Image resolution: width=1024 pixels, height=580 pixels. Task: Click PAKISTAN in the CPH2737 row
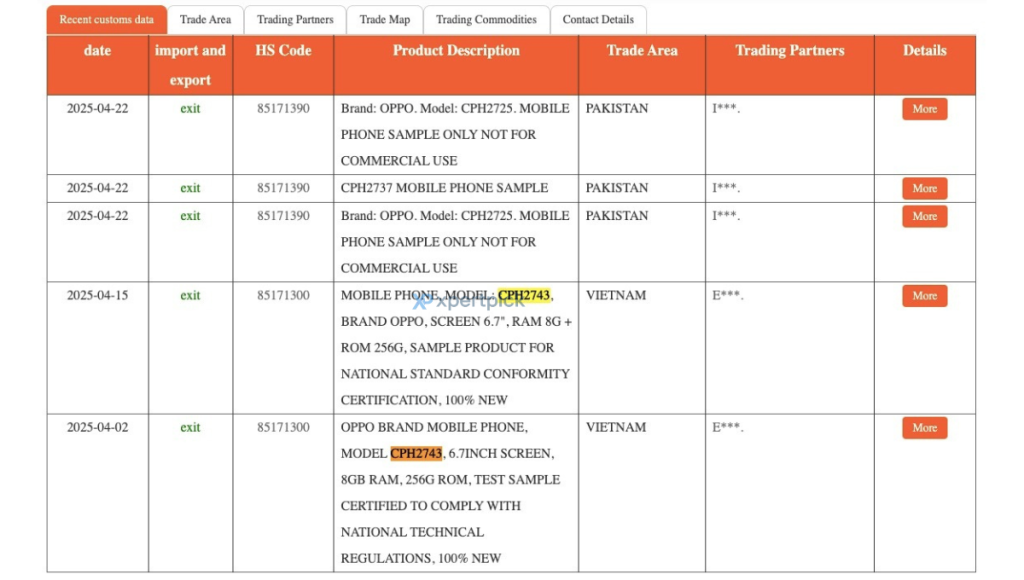click(x=616, y=188)
